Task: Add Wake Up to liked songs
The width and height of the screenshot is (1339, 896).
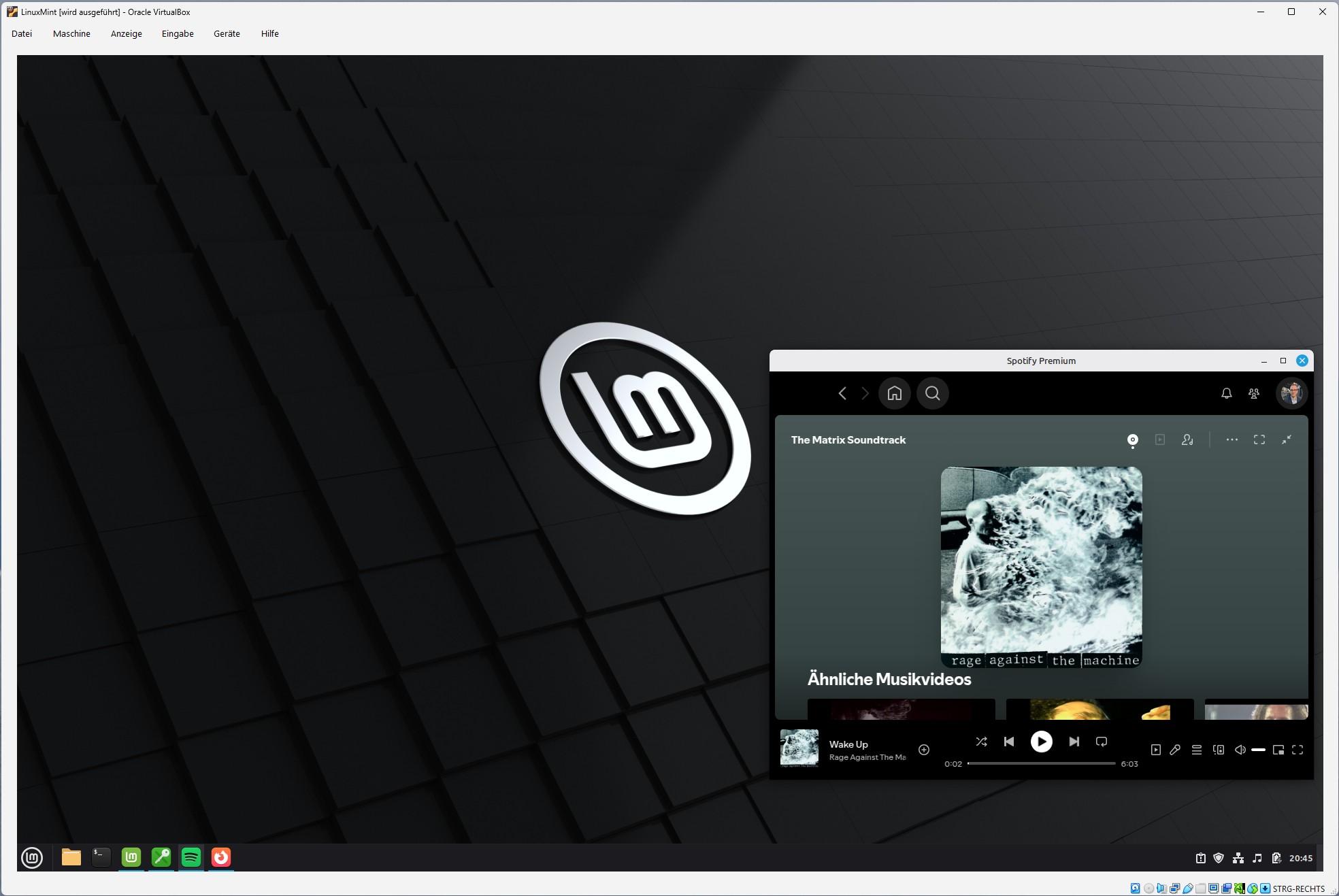Action: pyautogui.click(x=924, y=750)
